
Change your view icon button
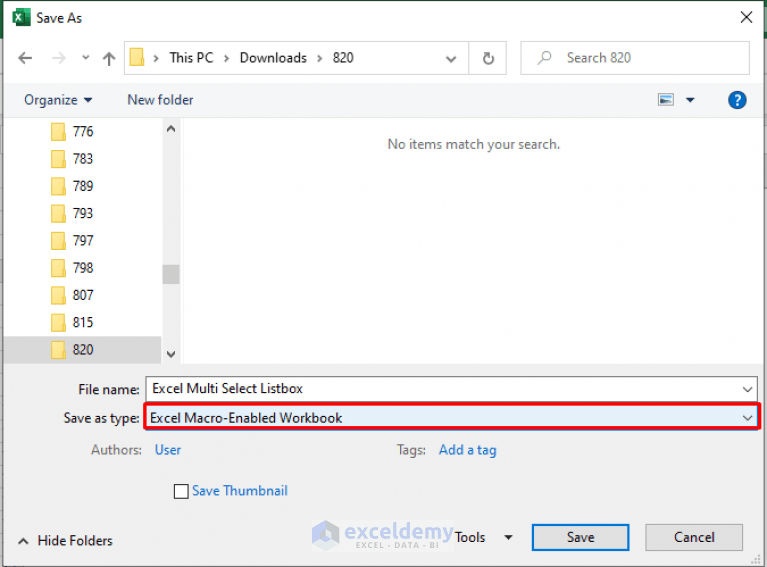(x=666, y=100)
